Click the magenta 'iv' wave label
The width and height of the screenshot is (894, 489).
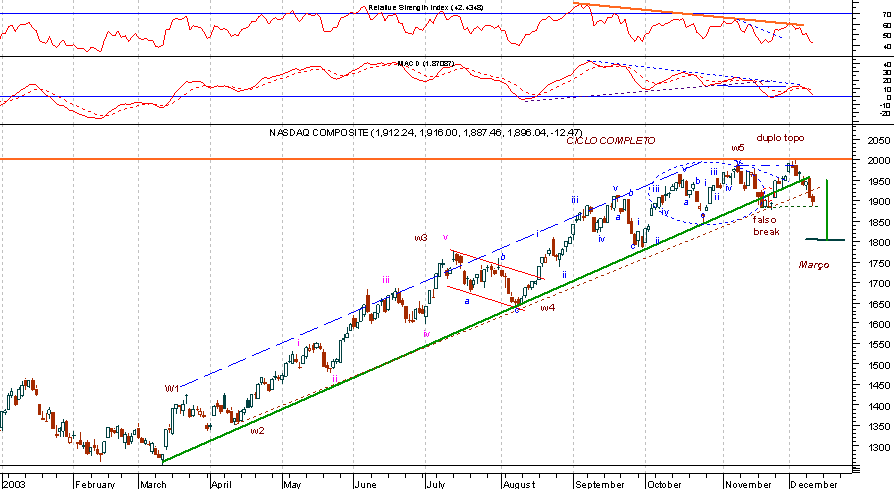pyautogui.click(x=426, y=334)
